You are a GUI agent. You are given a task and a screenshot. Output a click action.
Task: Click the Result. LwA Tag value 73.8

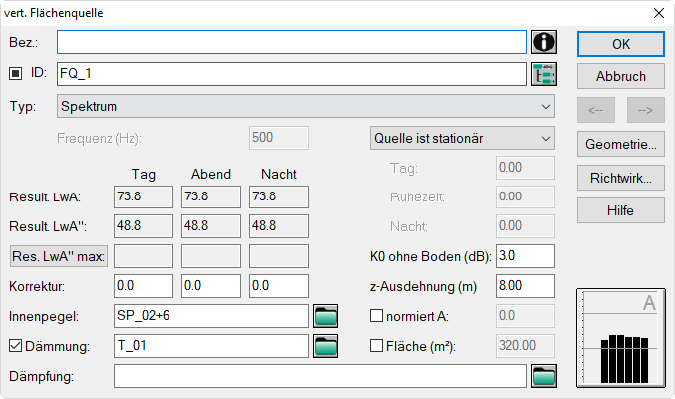143,197
